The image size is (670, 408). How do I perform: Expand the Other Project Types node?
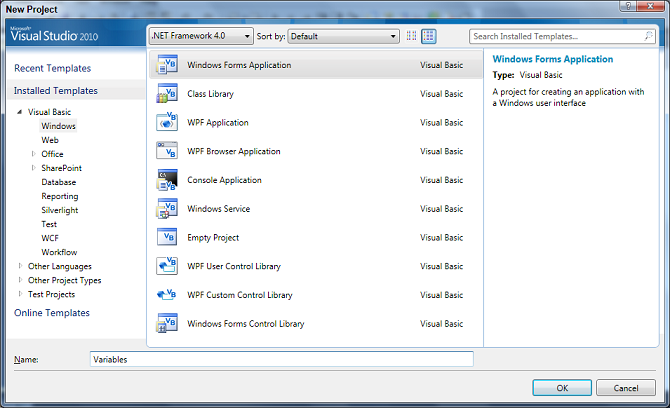[20, 280]
